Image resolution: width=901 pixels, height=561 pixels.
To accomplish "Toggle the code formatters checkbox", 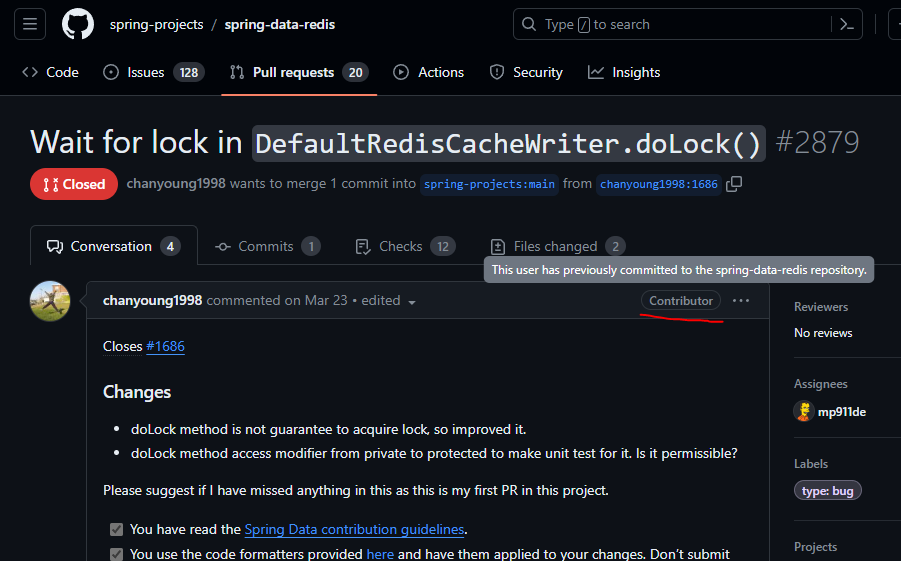I will (x=116, y=554).
